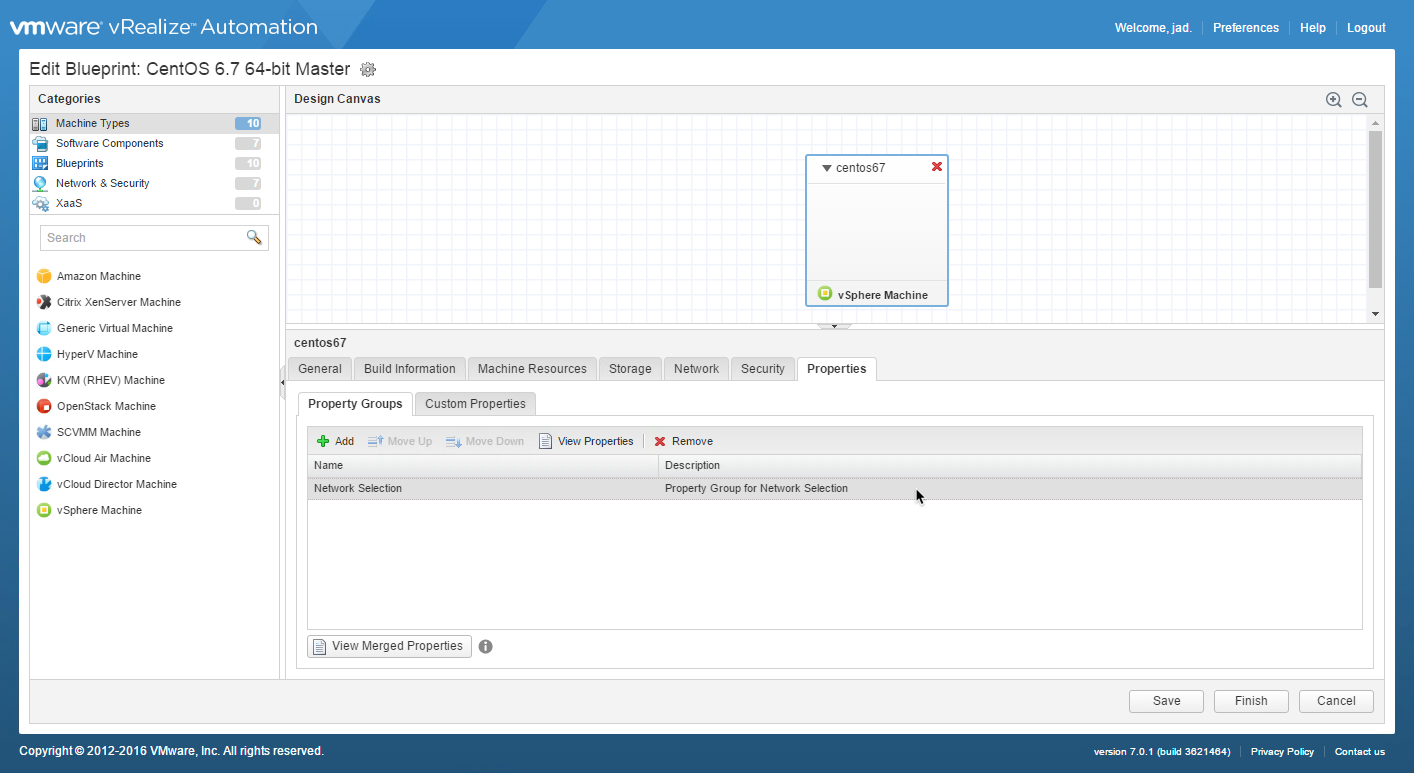This screenshot has height=773, width=1414.
Task: Select Citrix XenServer Machine icon
Action: [44, 302]
